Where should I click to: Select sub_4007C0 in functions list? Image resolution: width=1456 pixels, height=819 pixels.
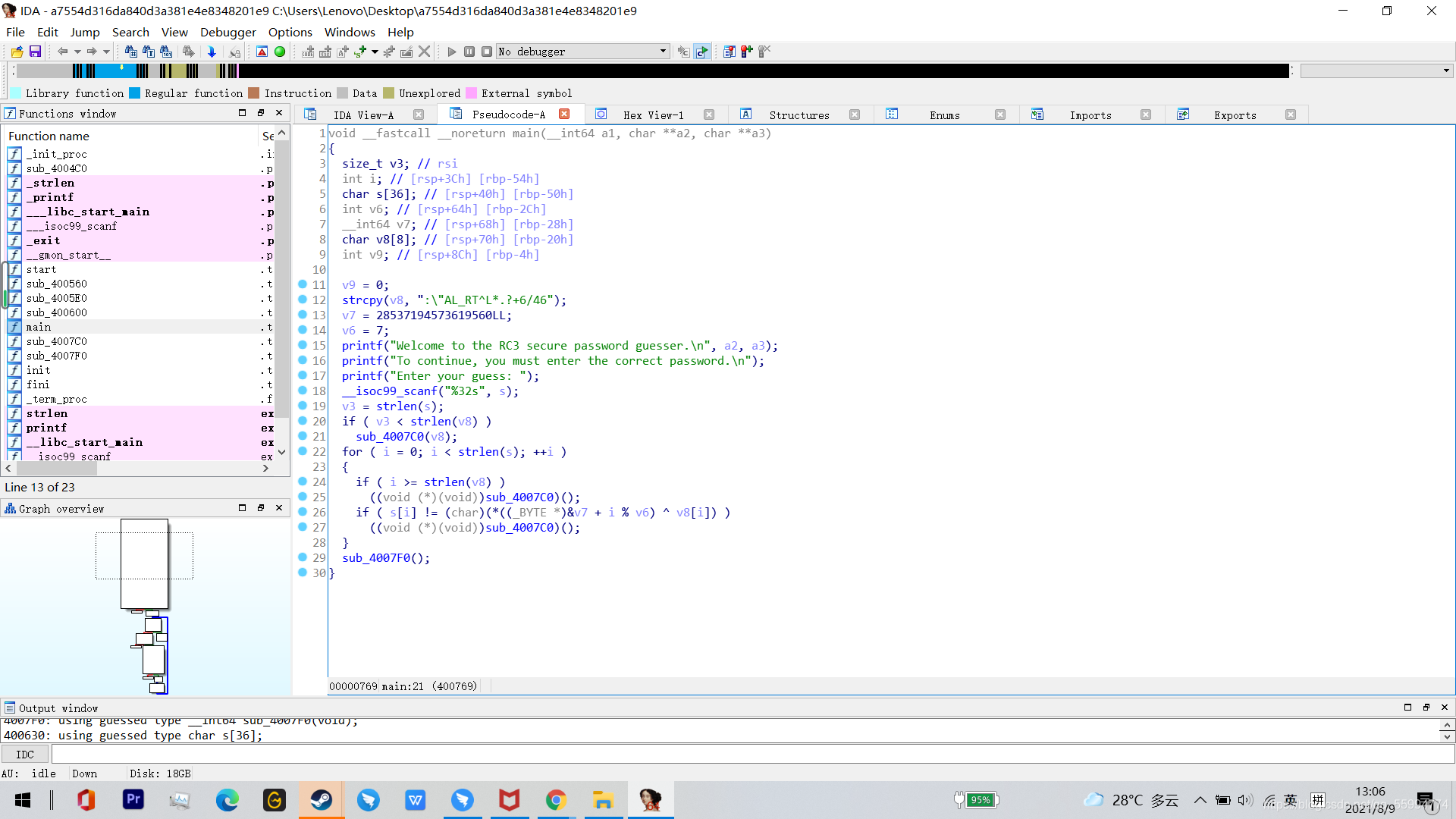[x=57, y=341]
